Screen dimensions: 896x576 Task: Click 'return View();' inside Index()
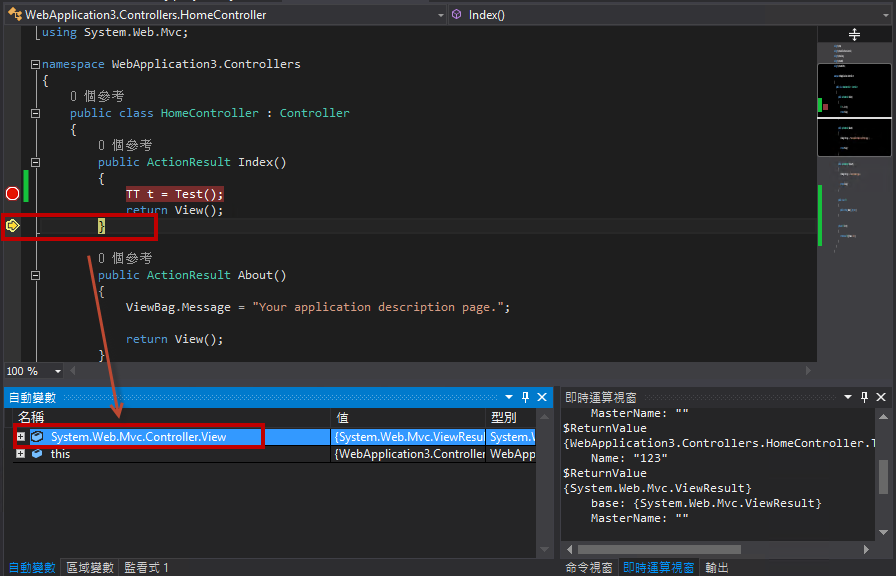click(175, 210)
